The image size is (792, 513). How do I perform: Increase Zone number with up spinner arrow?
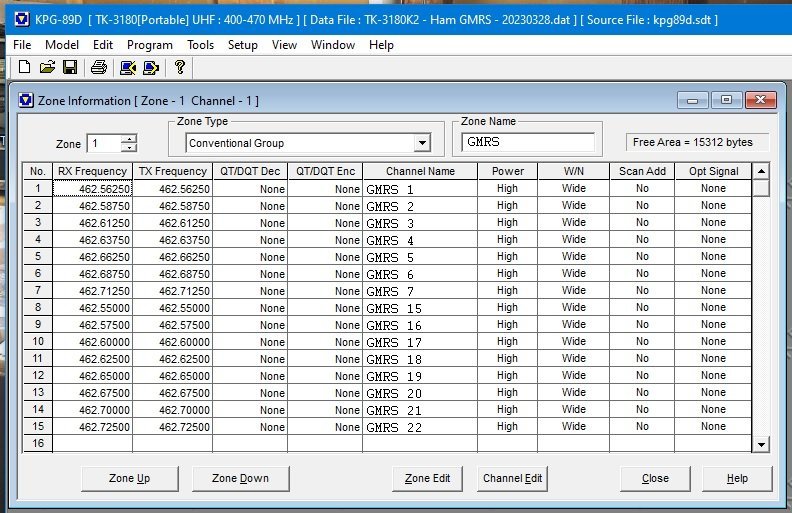tap(128, 139)
